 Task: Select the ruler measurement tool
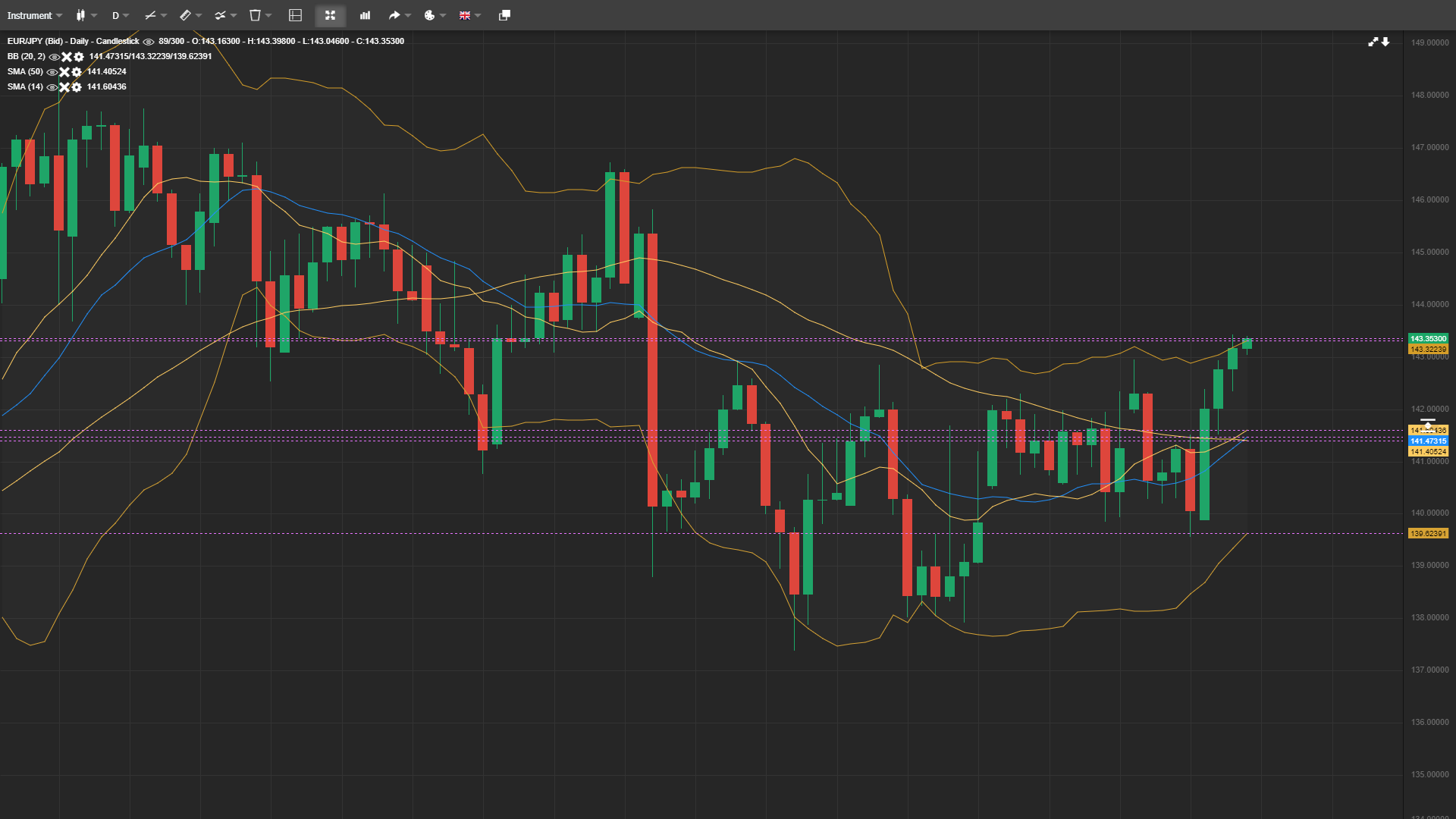click(x=185, y=15)
